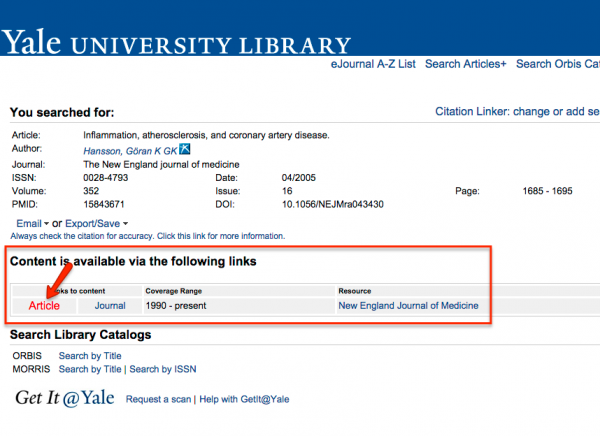Open Help with GetIt@Yale link
600x436 pixels.
tap(244, 399)
